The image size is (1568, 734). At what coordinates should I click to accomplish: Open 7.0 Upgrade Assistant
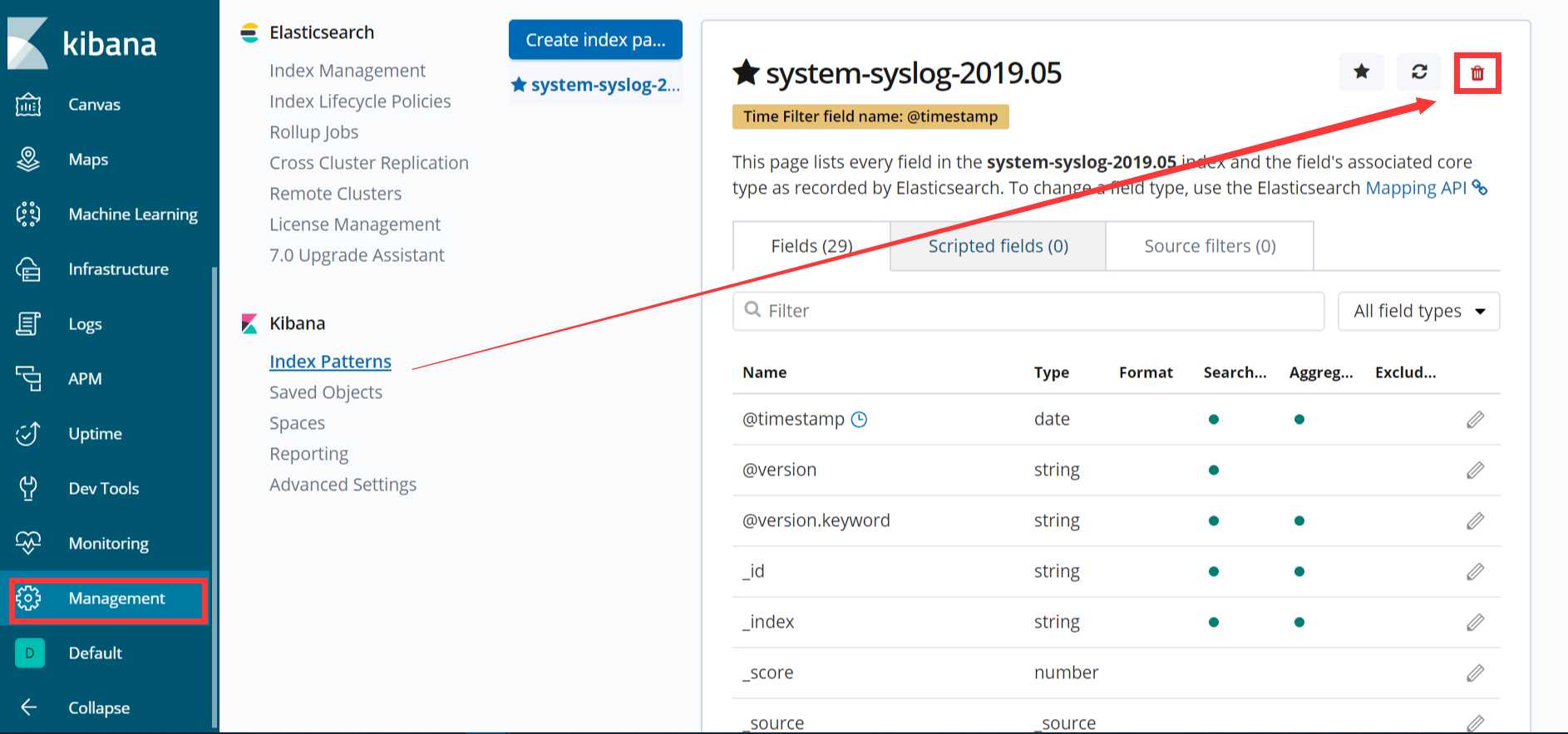(357, 255)
